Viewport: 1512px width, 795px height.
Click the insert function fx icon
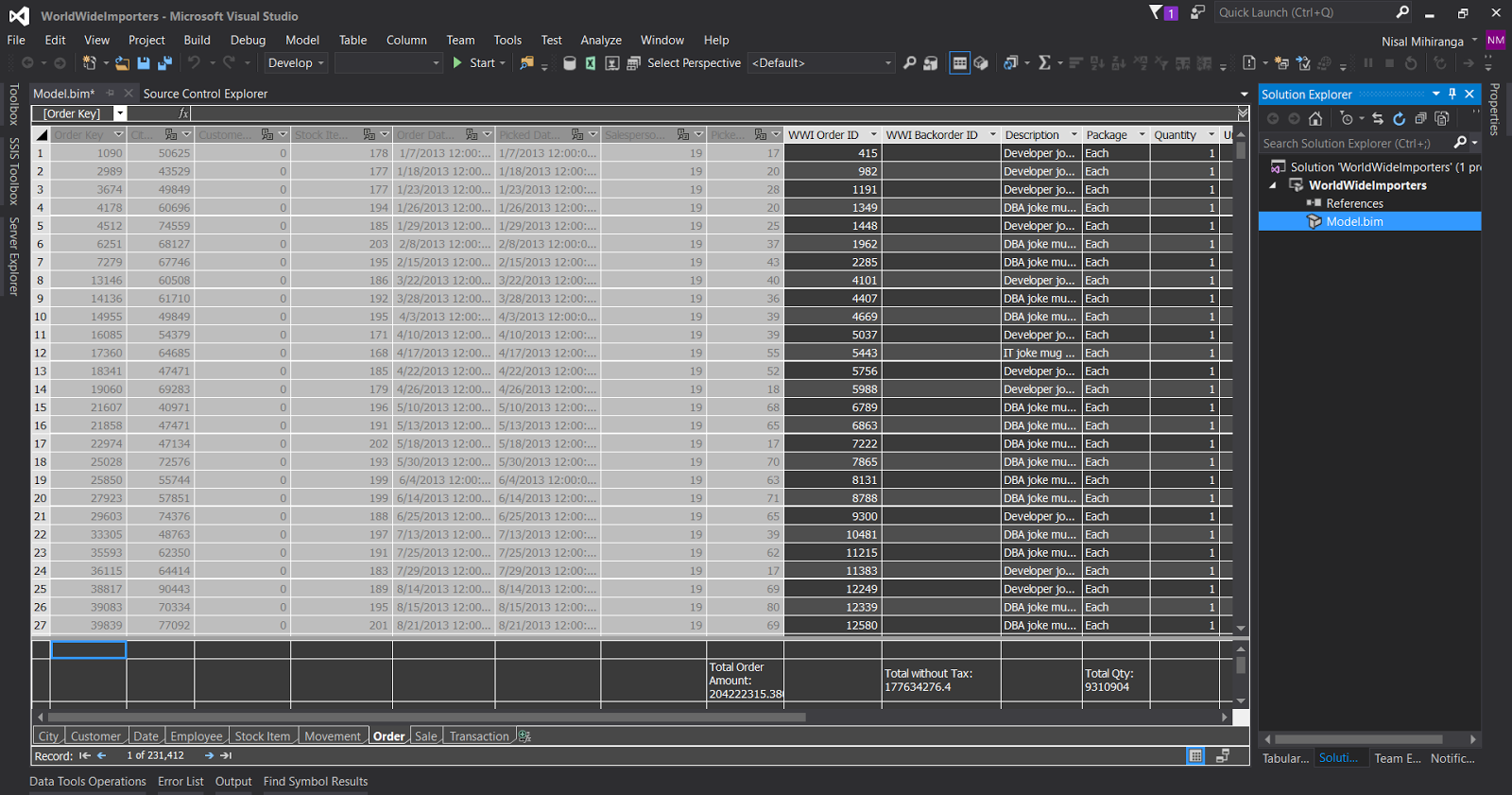coord(184,113)
